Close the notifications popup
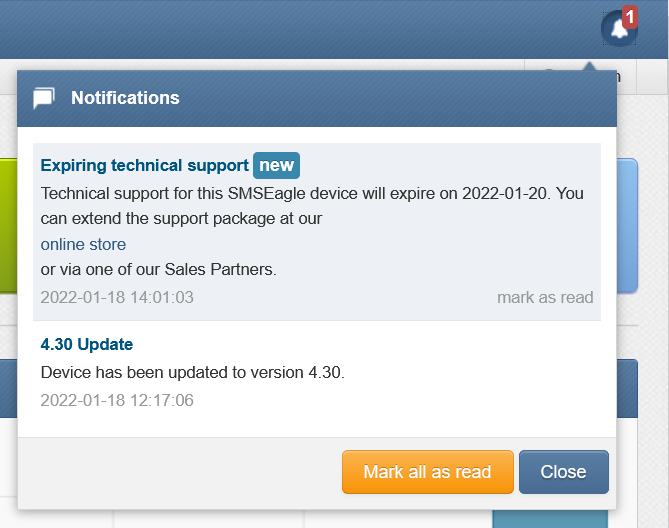Viewport: 669px width, 528px height. coord(564,472)
